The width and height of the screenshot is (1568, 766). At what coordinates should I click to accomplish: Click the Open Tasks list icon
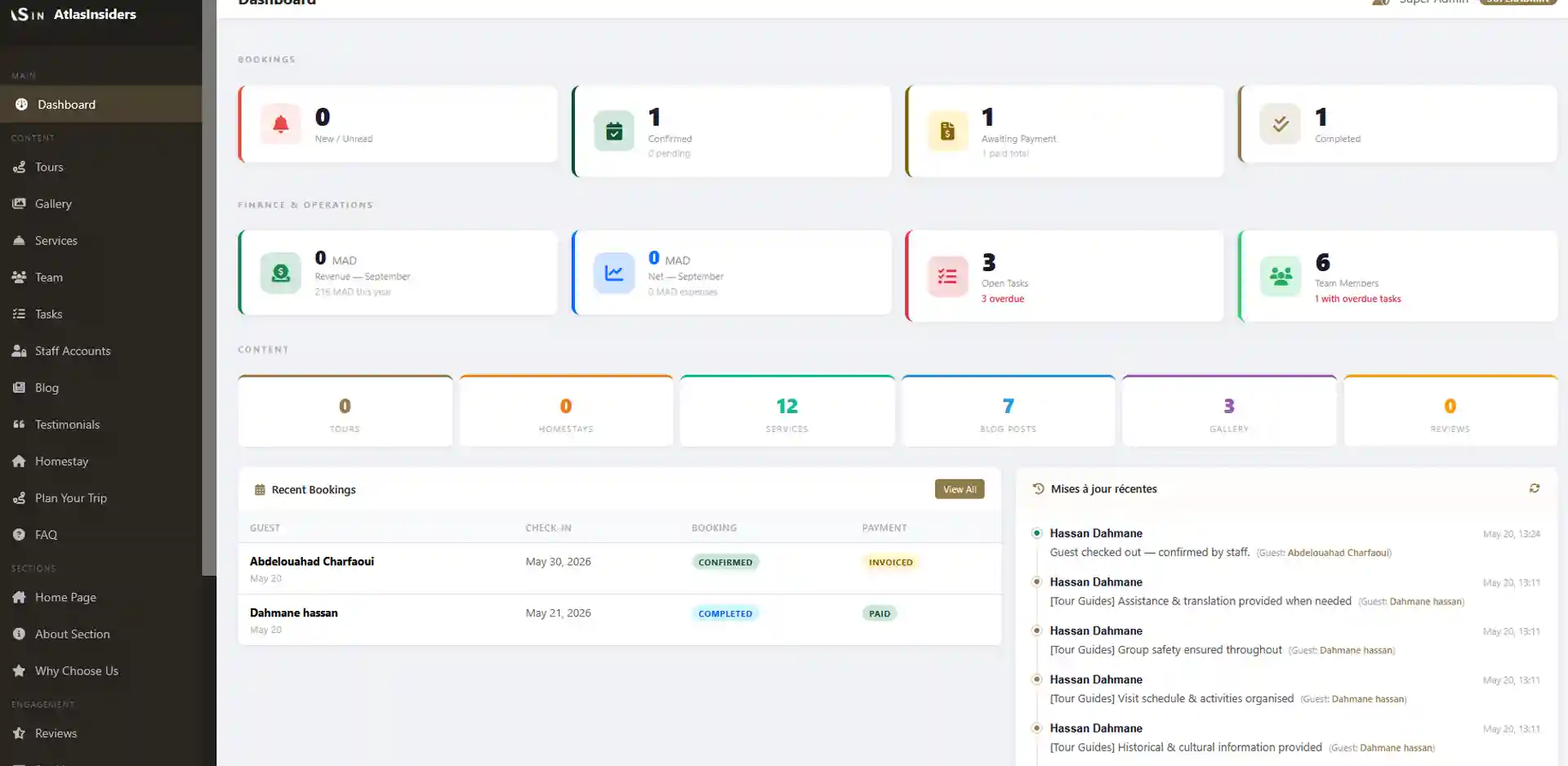pyautogui.click(x=947, y=276)
